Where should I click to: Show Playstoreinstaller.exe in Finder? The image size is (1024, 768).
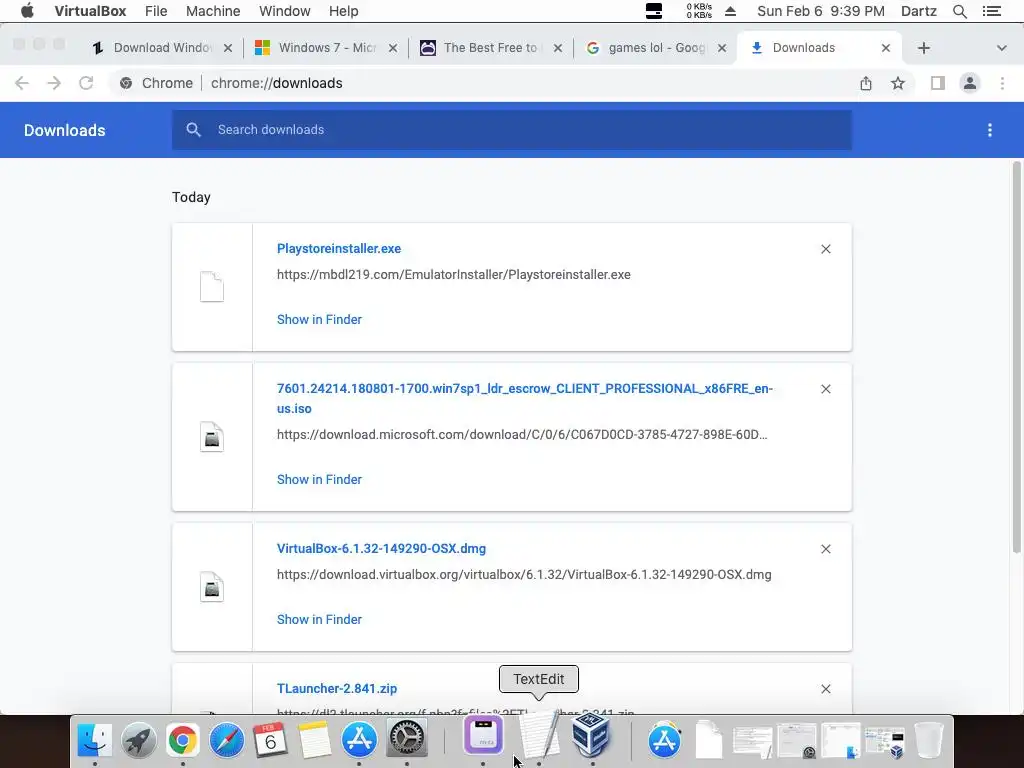tap(319, 319)
